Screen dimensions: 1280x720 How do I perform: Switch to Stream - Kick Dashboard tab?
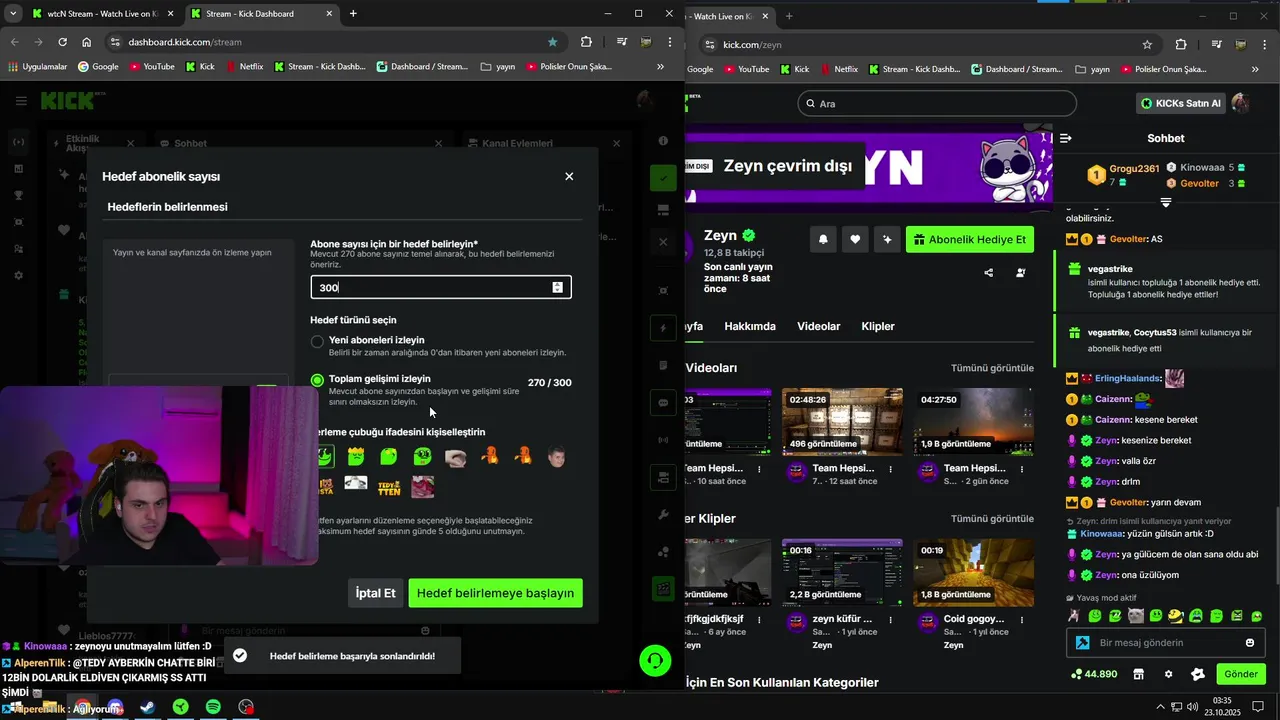coord(261,14)
